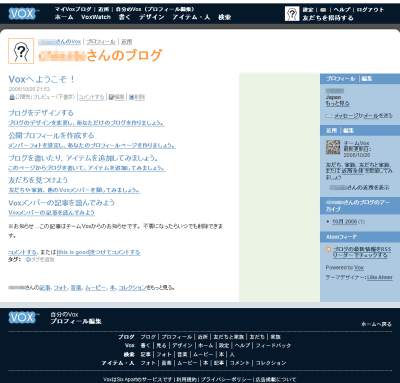Click the add-tag plus icon next to タグ
The image size is (400, 383).
pyautogui.click(x=28, y=259)
